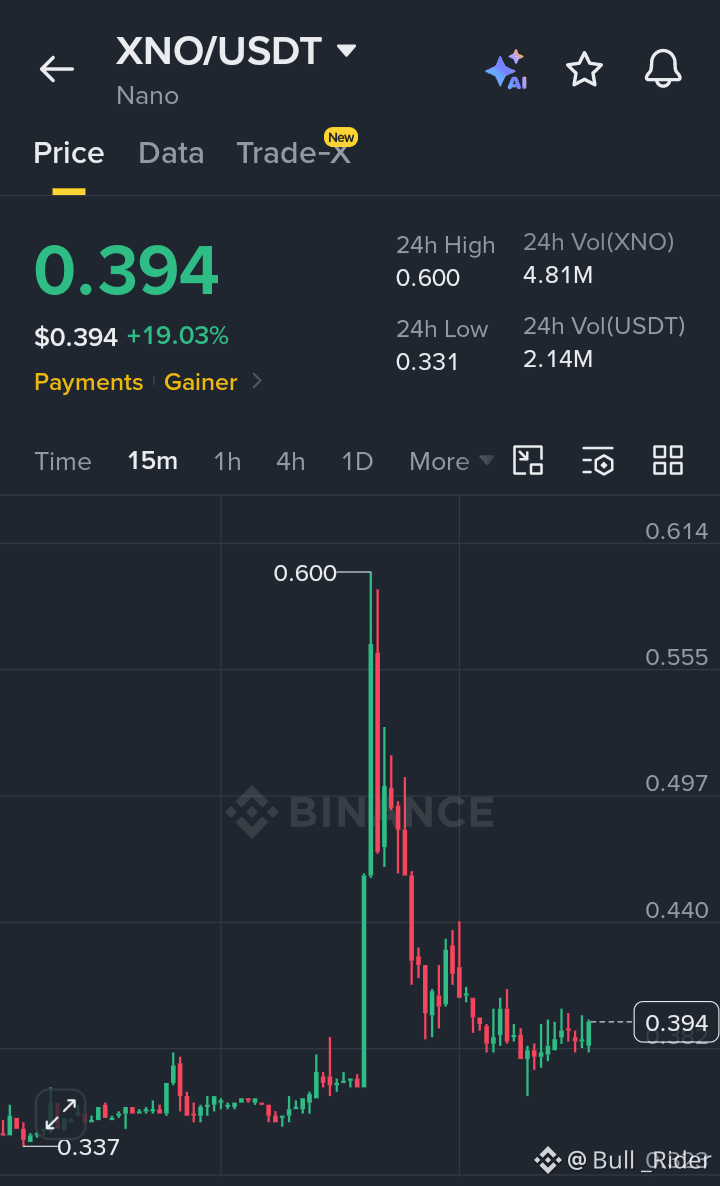Expand chart to fullscreen with arrows icon
This screenshot has width=720, height=1186.
point(61,1114)
